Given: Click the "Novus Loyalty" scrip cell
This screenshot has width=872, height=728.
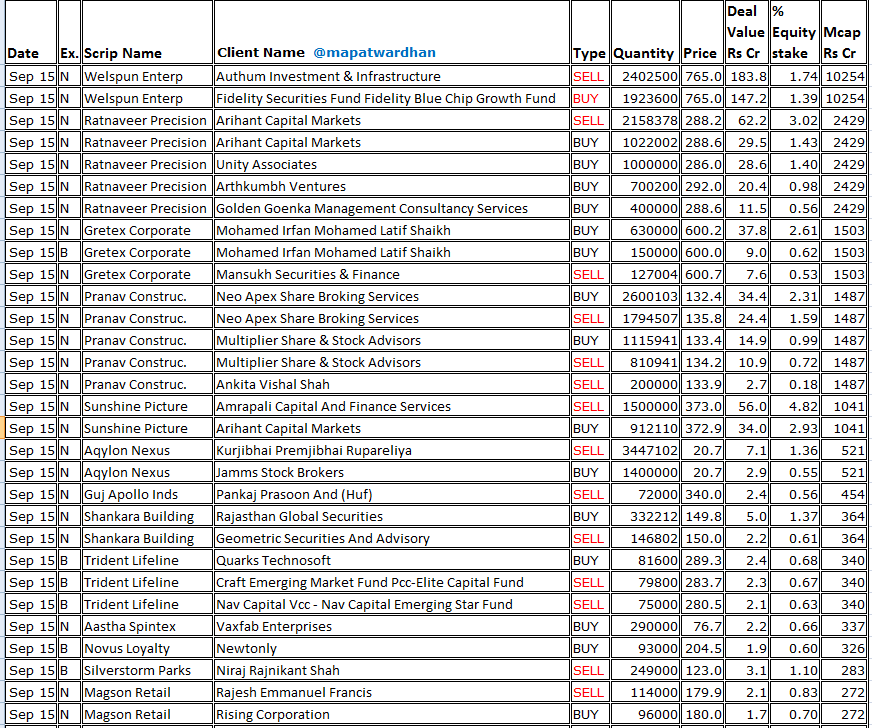Looking at the screenshot, I should pos(147,649).
